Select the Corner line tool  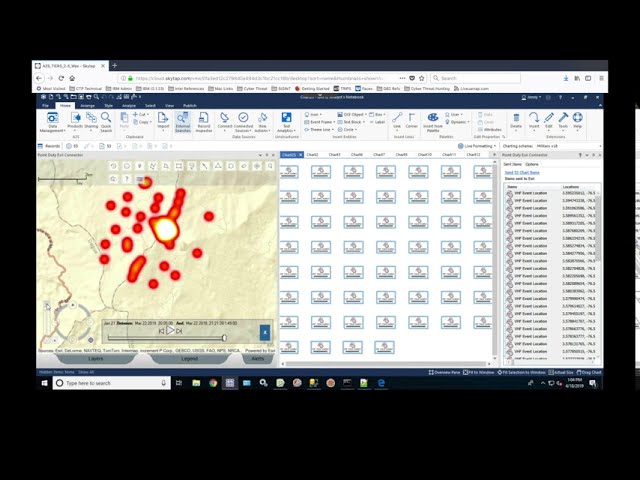click(411, 121)
